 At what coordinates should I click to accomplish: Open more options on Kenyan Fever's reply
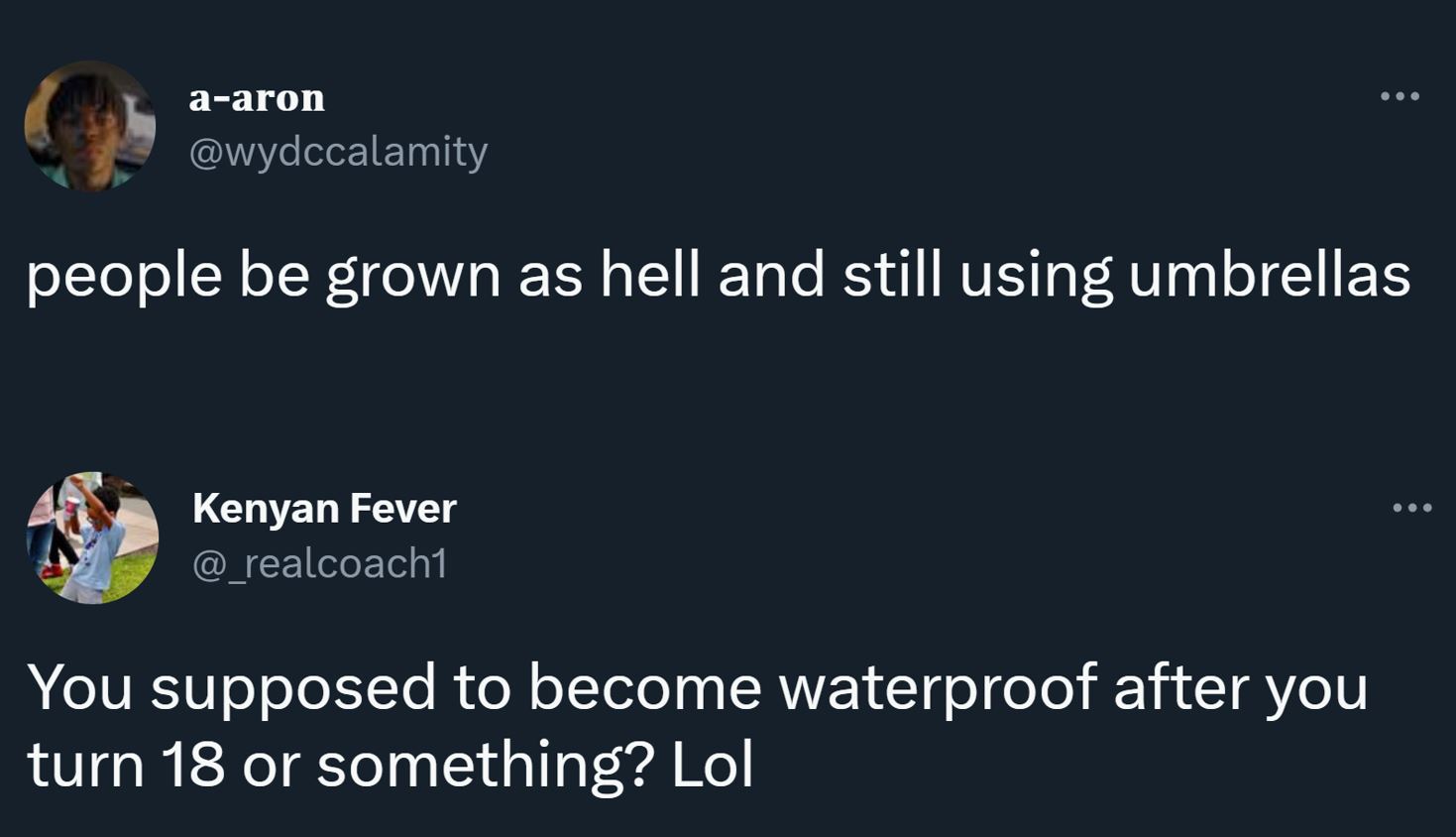[x=1411, y=508]
